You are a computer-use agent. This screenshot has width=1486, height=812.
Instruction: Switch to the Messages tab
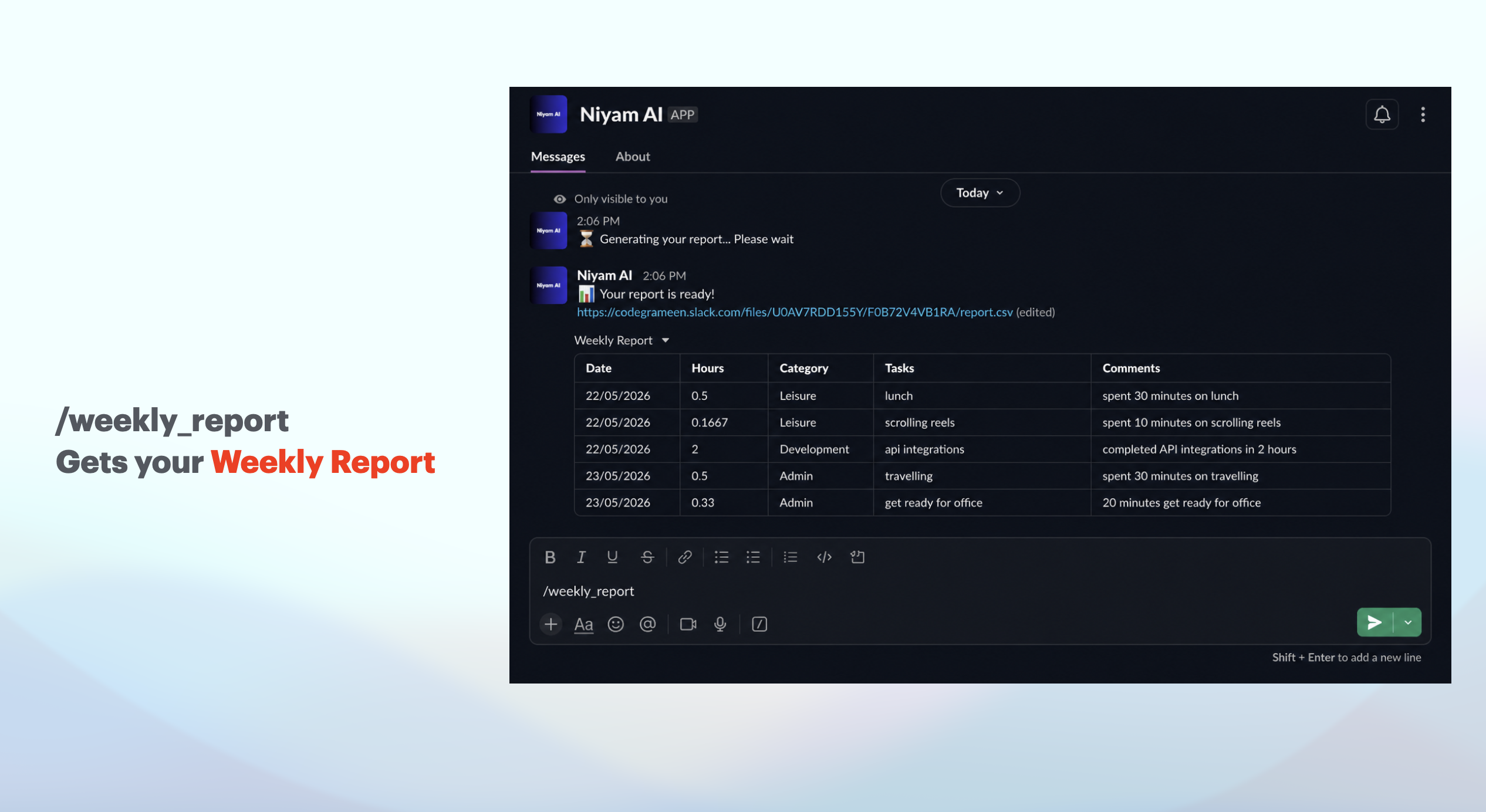(x=558, y=157)
